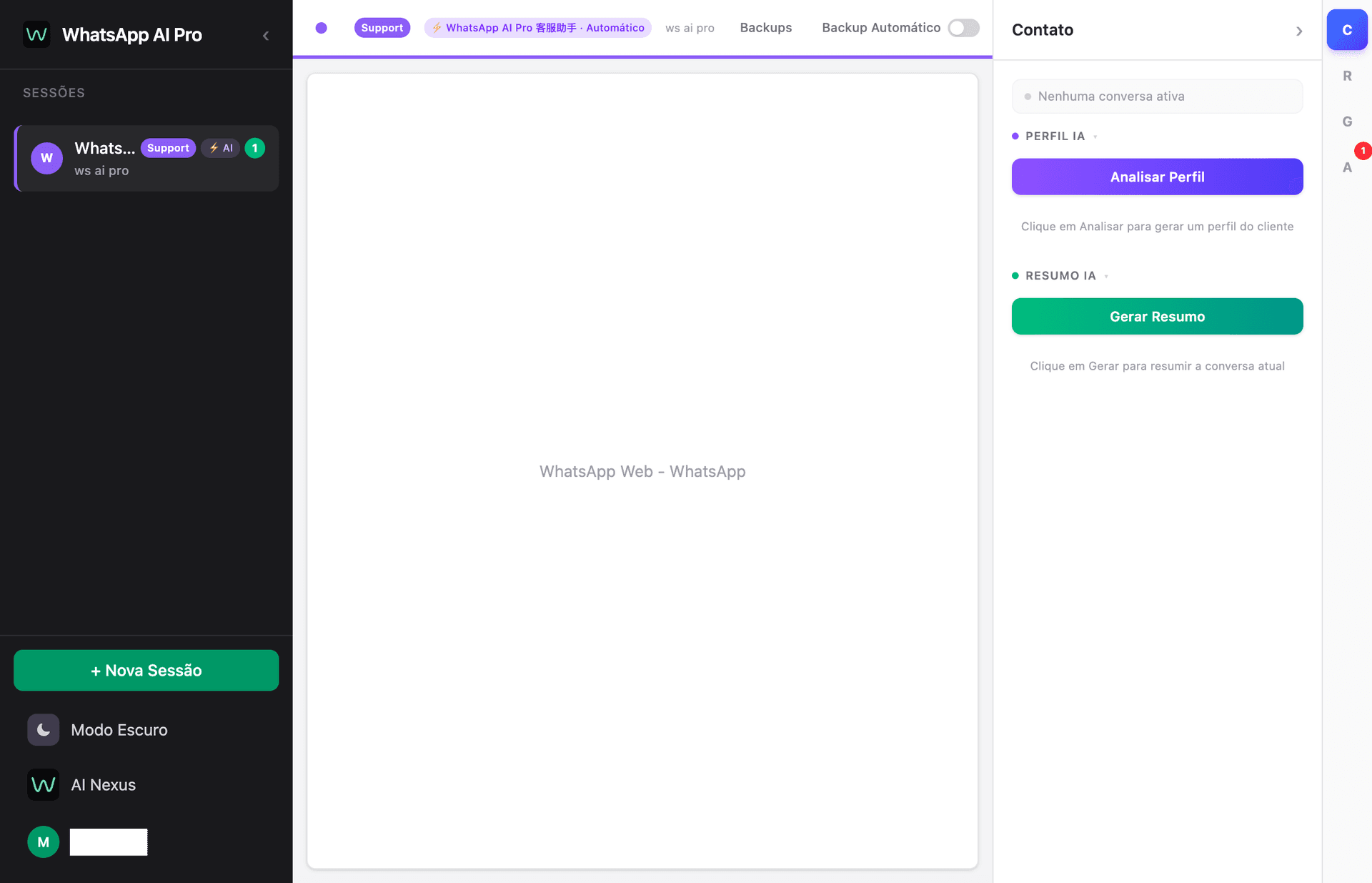The width and height of the screenshot is (1372, 883).
Task: Switch to the R side tab
Action: (x=1347, y=76)
